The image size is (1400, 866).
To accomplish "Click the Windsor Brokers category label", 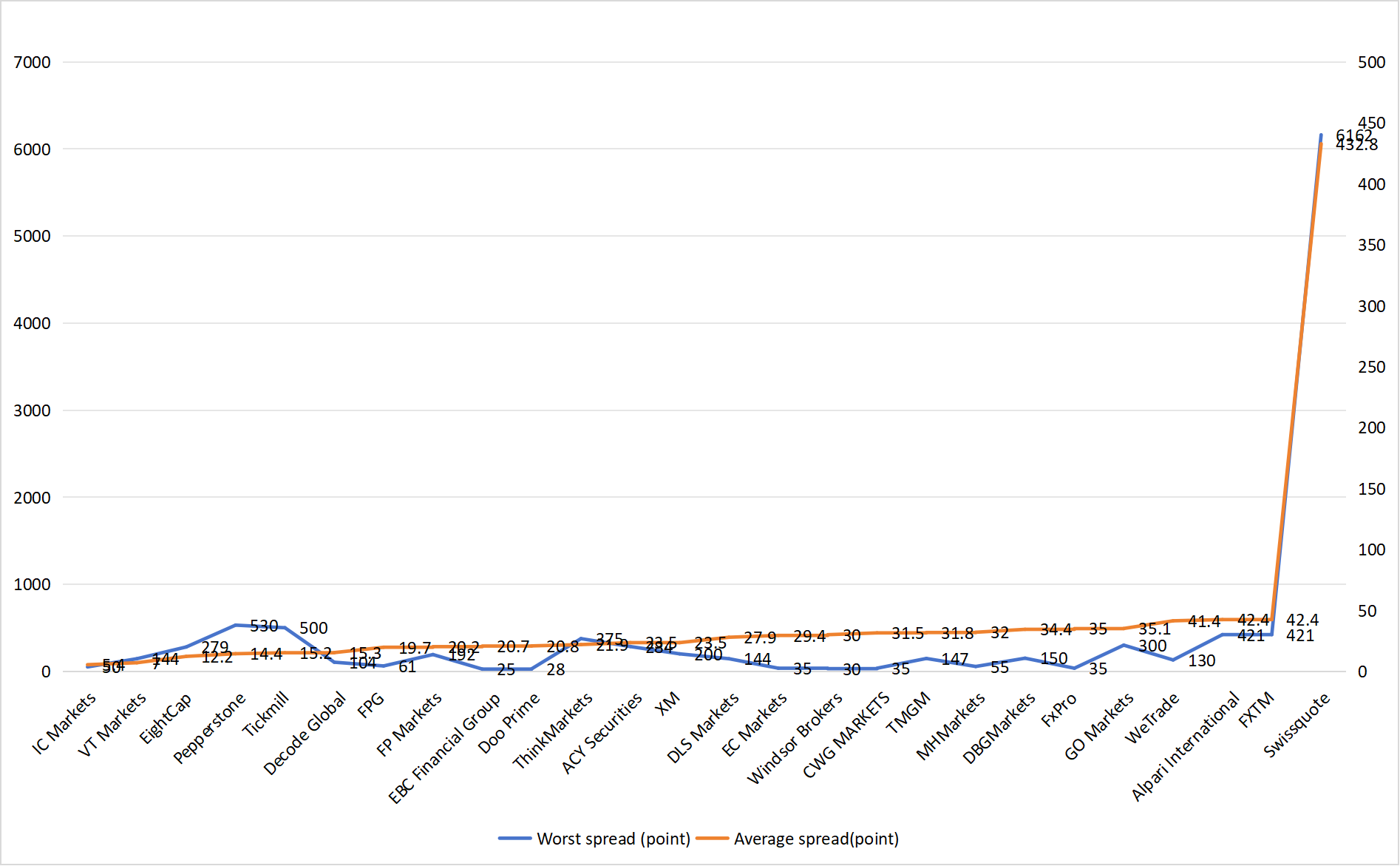I will [x=795, y=738].
